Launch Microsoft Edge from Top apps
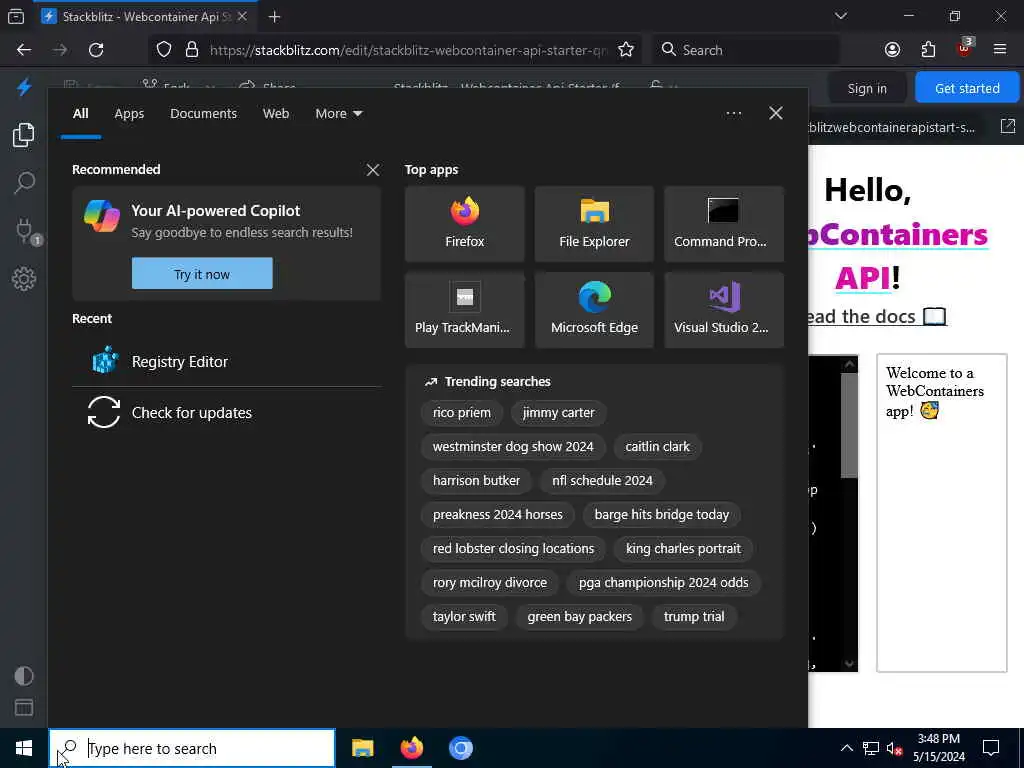Screen dimensions: 1024x768 point(594,310)
